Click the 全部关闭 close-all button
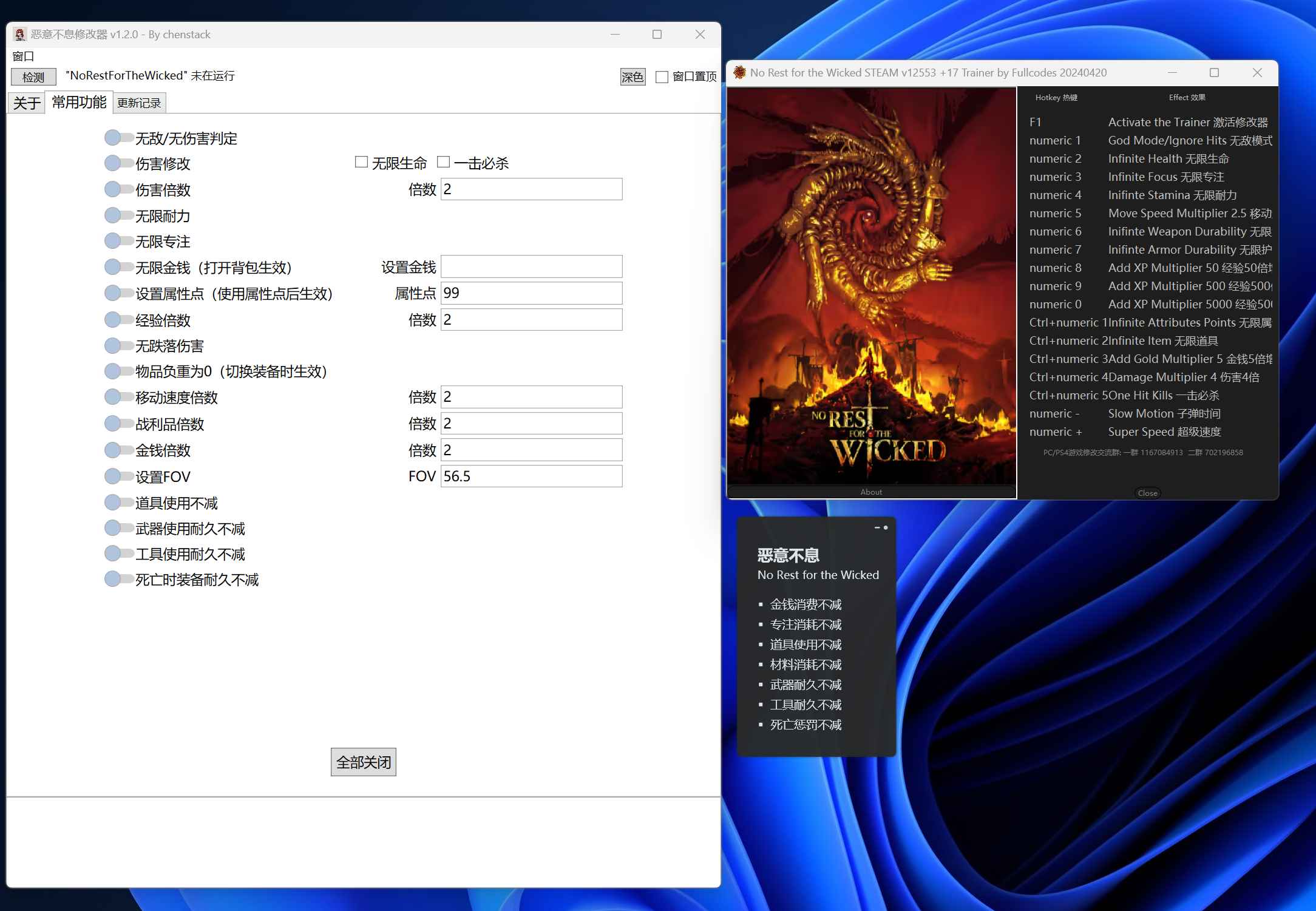Screen dimensions: 1316x911 (x=363, y=762)
